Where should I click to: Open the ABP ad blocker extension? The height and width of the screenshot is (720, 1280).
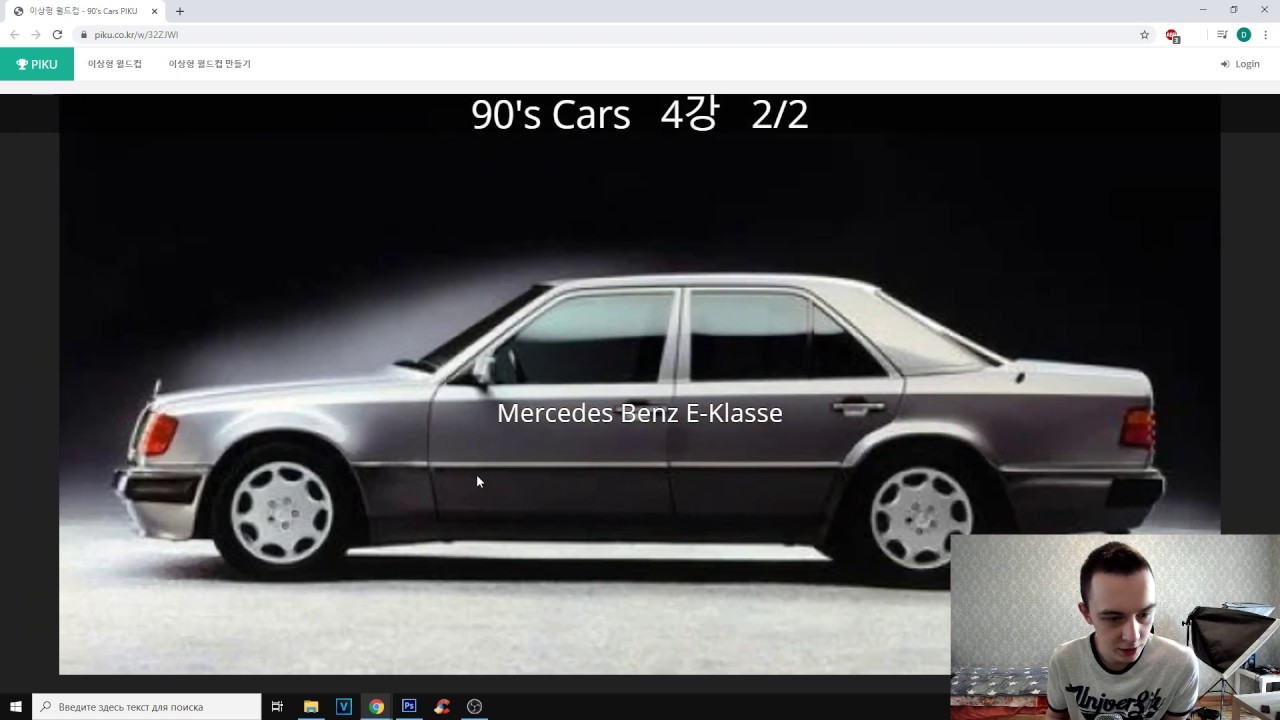click(x=1172, y=35)
